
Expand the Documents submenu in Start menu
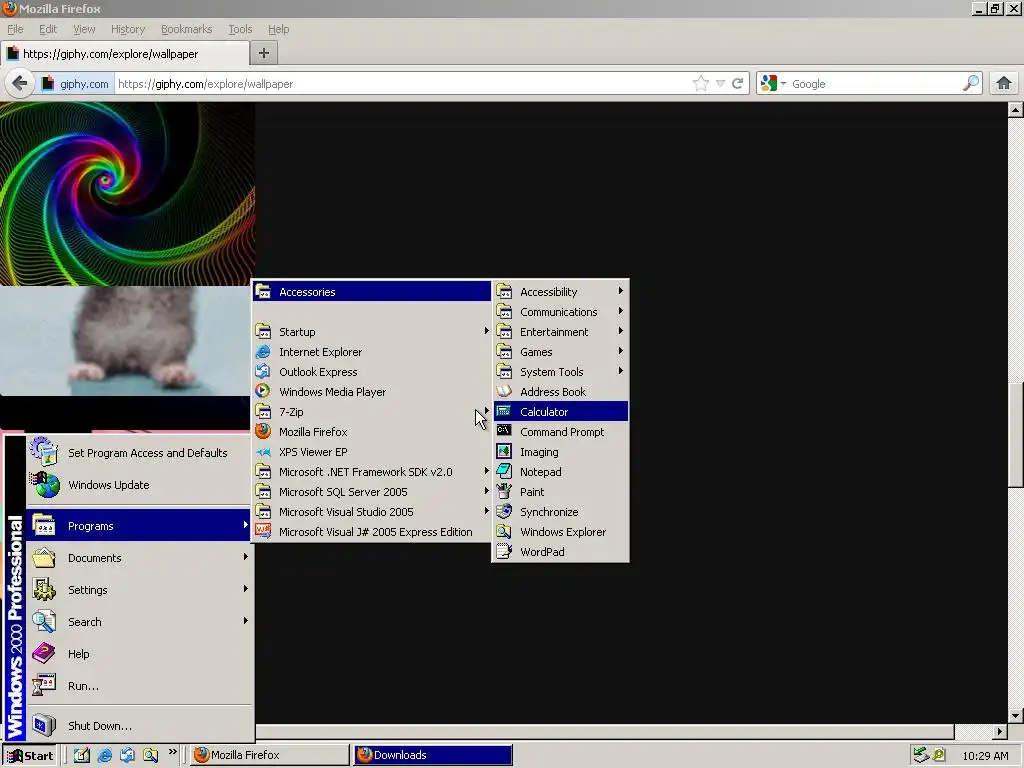[245, 557]
